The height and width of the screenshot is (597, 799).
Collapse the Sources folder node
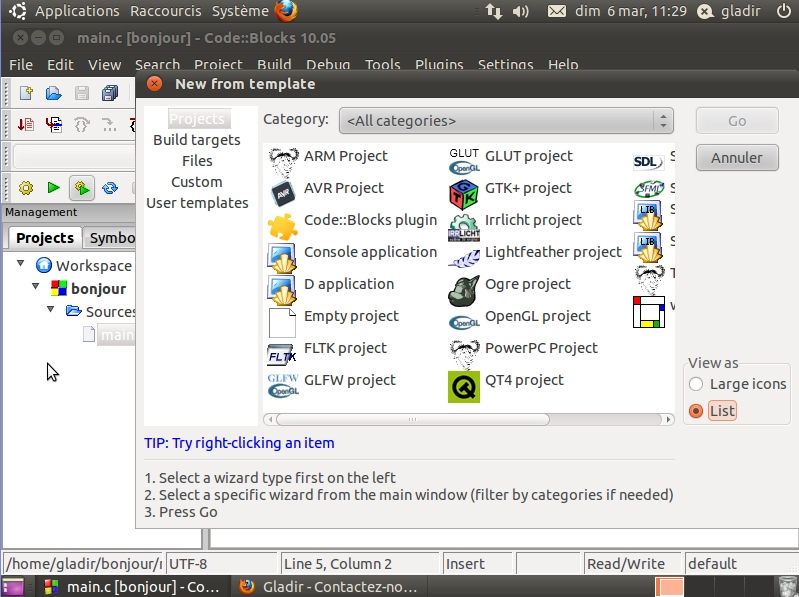coord(52,311)
